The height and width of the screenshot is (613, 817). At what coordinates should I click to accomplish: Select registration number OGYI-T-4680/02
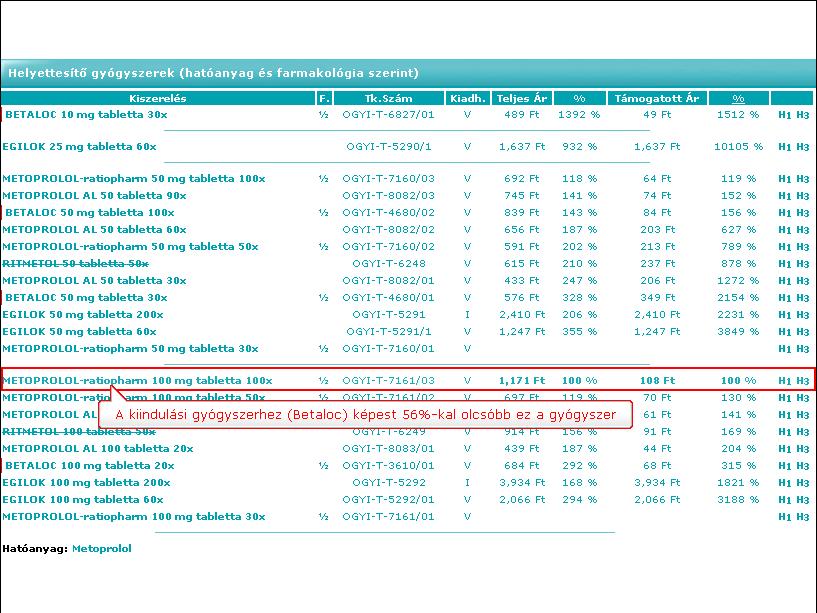pos(388,213)
